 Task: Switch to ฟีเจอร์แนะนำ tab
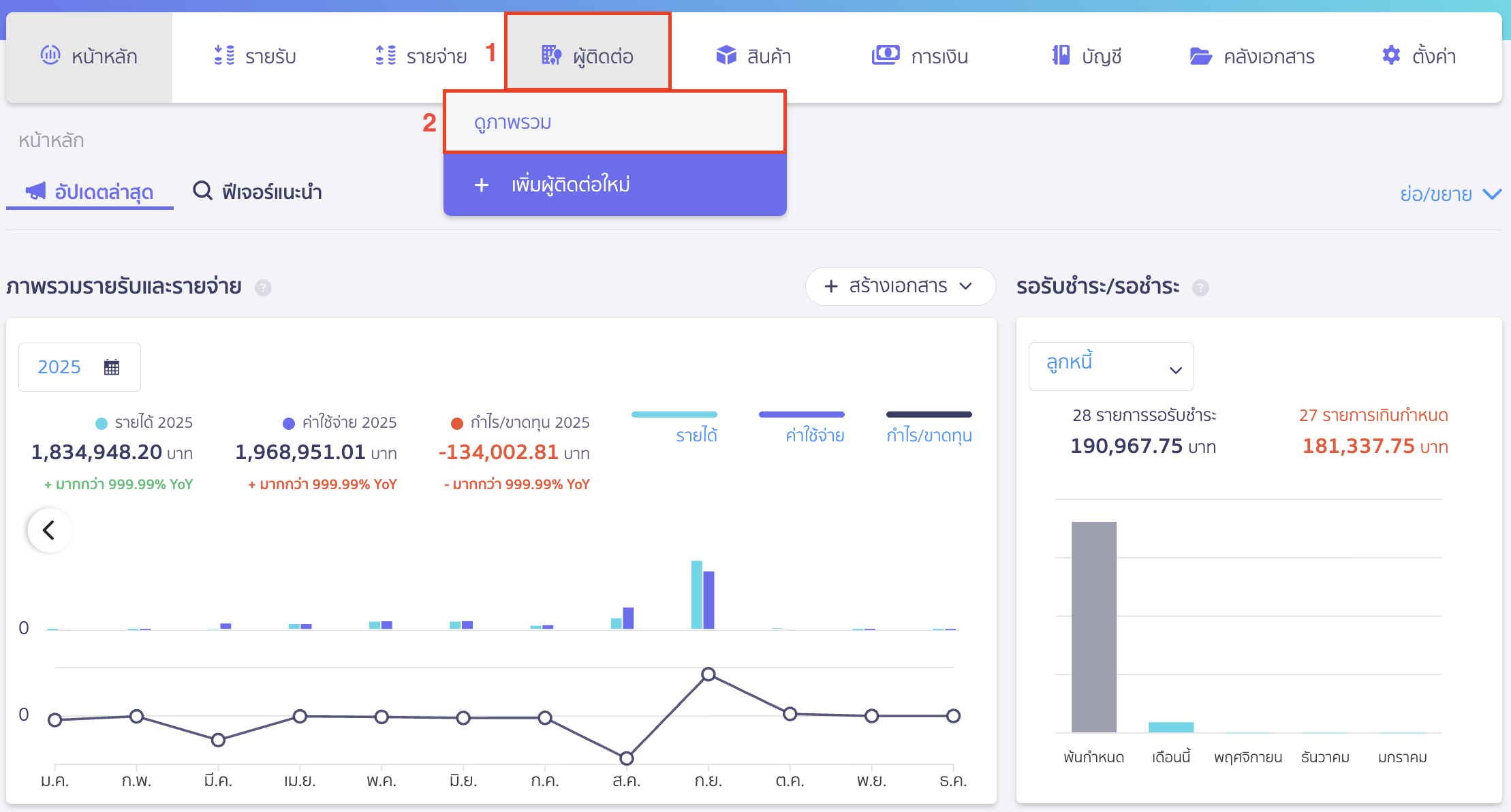[x=258, y=191]
